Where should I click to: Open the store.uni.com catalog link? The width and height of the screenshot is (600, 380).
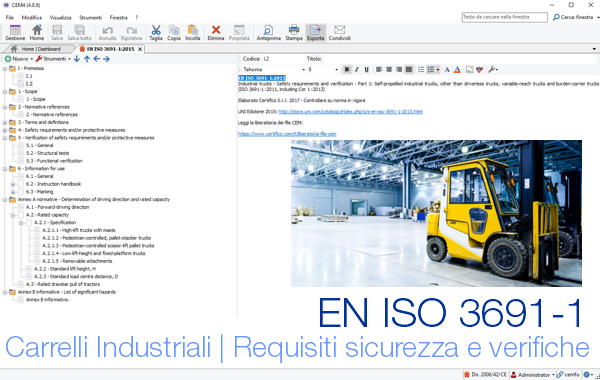(350, 112)
